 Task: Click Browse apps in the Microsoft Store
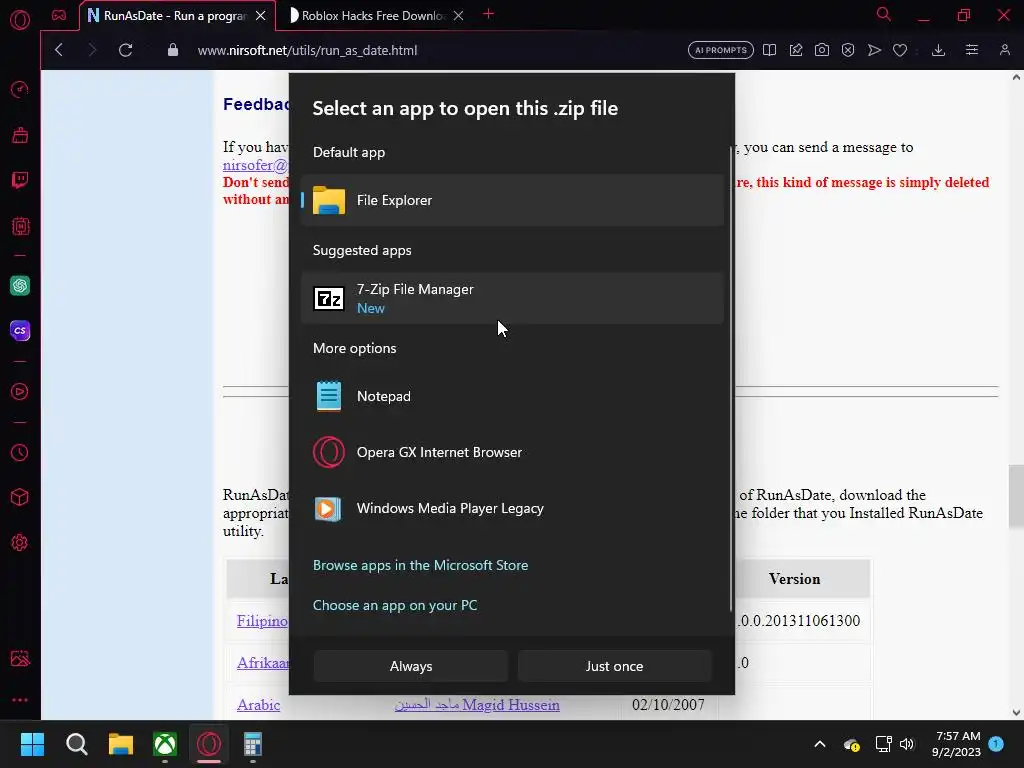(421, 566)
